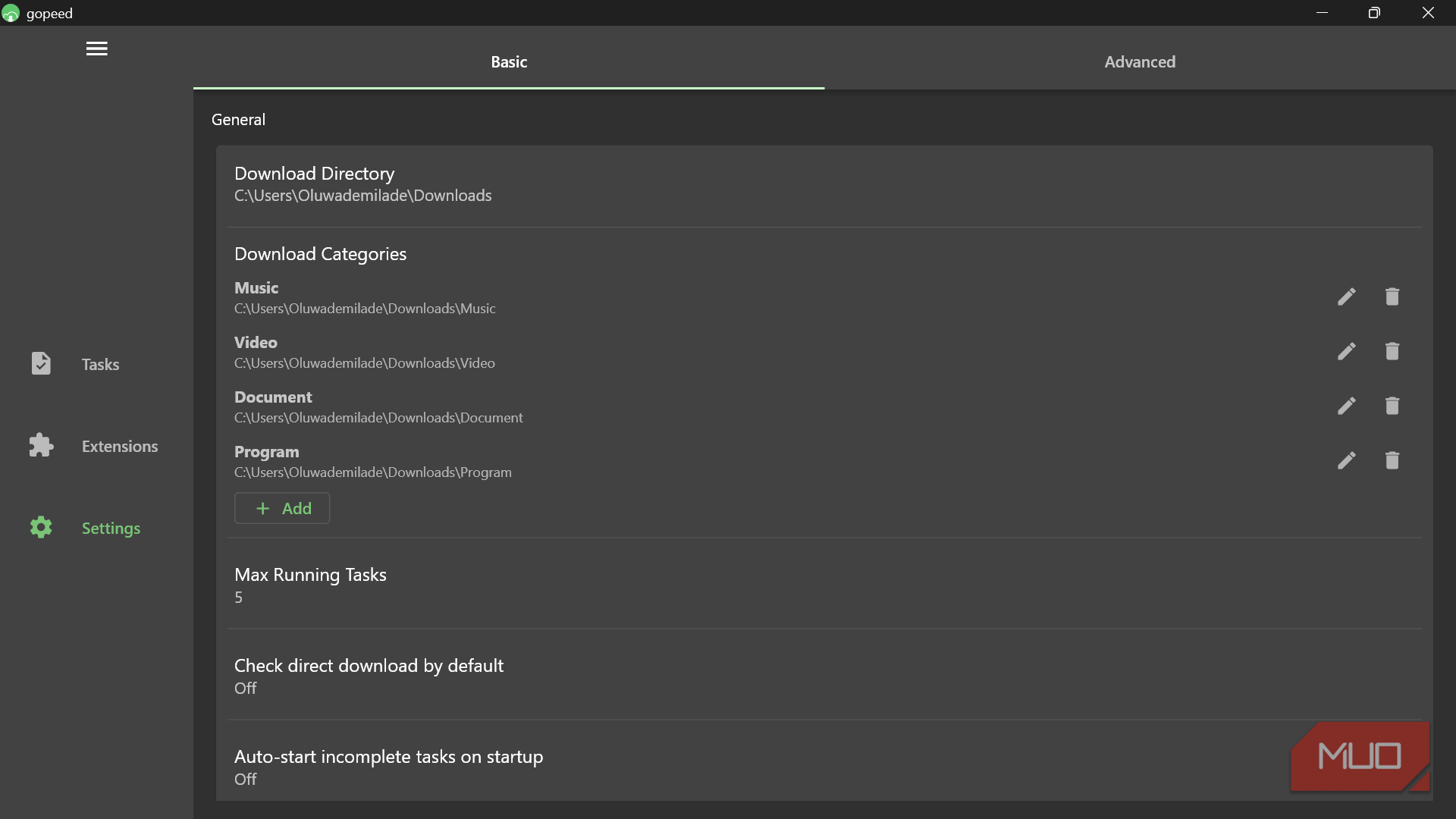Switch to the Advanced tab
Image resolution: width=1456 pixels, height=819 pixels.
[x=1140, y=62]
